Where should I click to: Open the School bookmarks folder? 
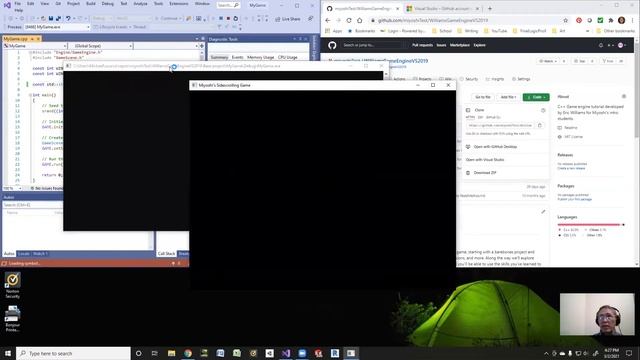click(442, 31)
